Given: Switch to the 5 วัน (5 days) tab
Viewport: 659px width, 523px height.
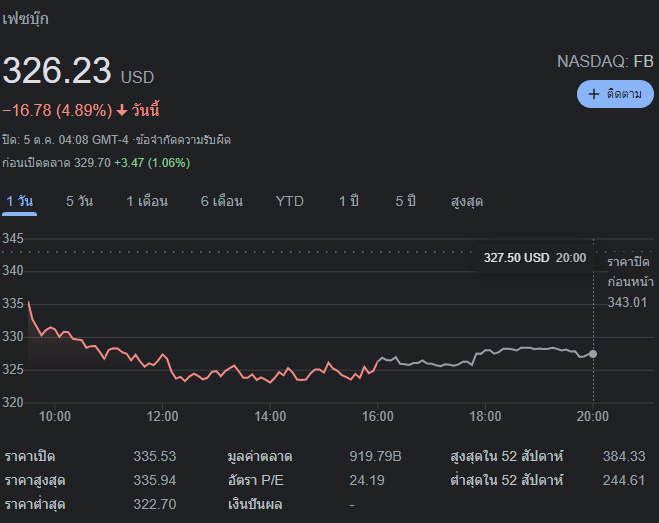Looking at the screenshot, I should click(79, 201).
